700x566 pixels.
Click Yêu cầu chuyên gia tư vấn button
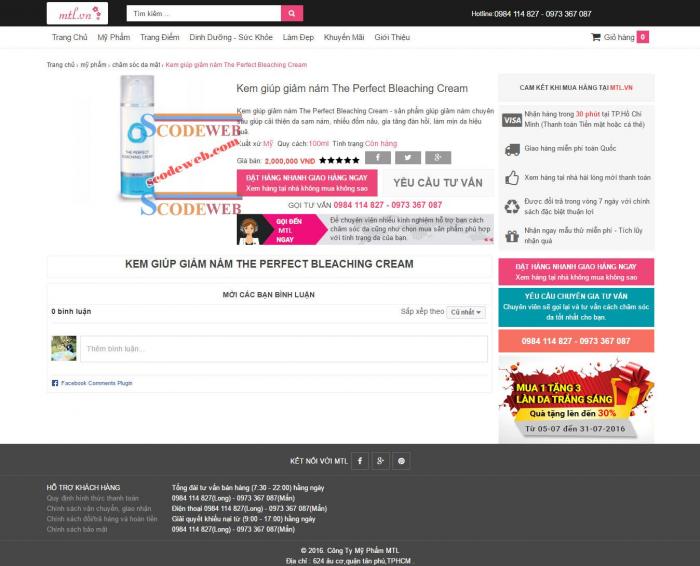coord(576,307)
